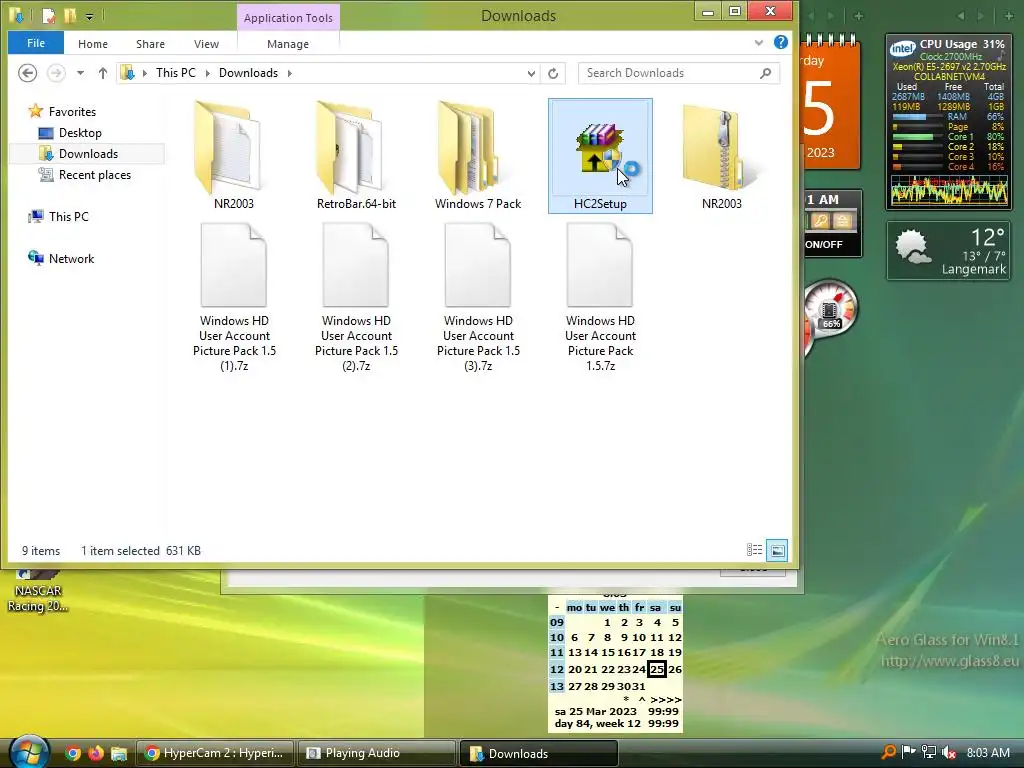Launch Firefox from quick launch
The image size is (1024, 768).
point(95,753)
